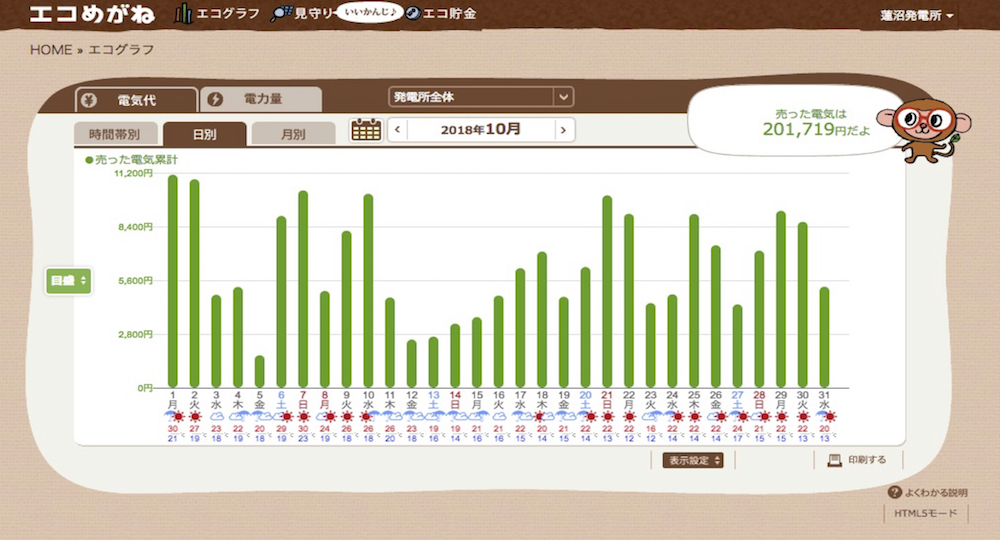Open the よくわかる説明 help link
Viewport: 1000px width, 540px height.
[929, 492]
